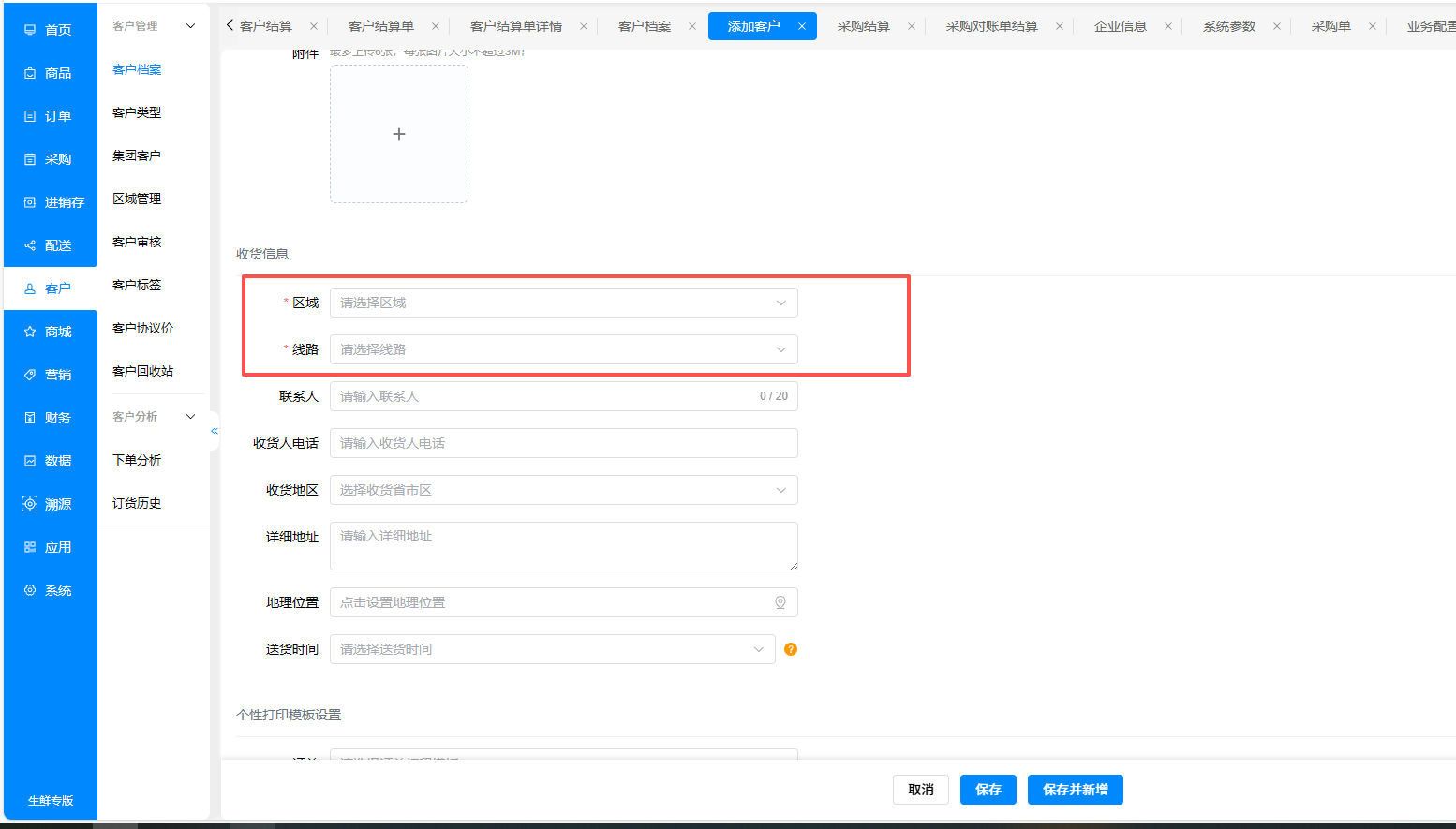Click the 详细地址 address text area
This screenshot has height=829, width=1456.
[564, 546]
